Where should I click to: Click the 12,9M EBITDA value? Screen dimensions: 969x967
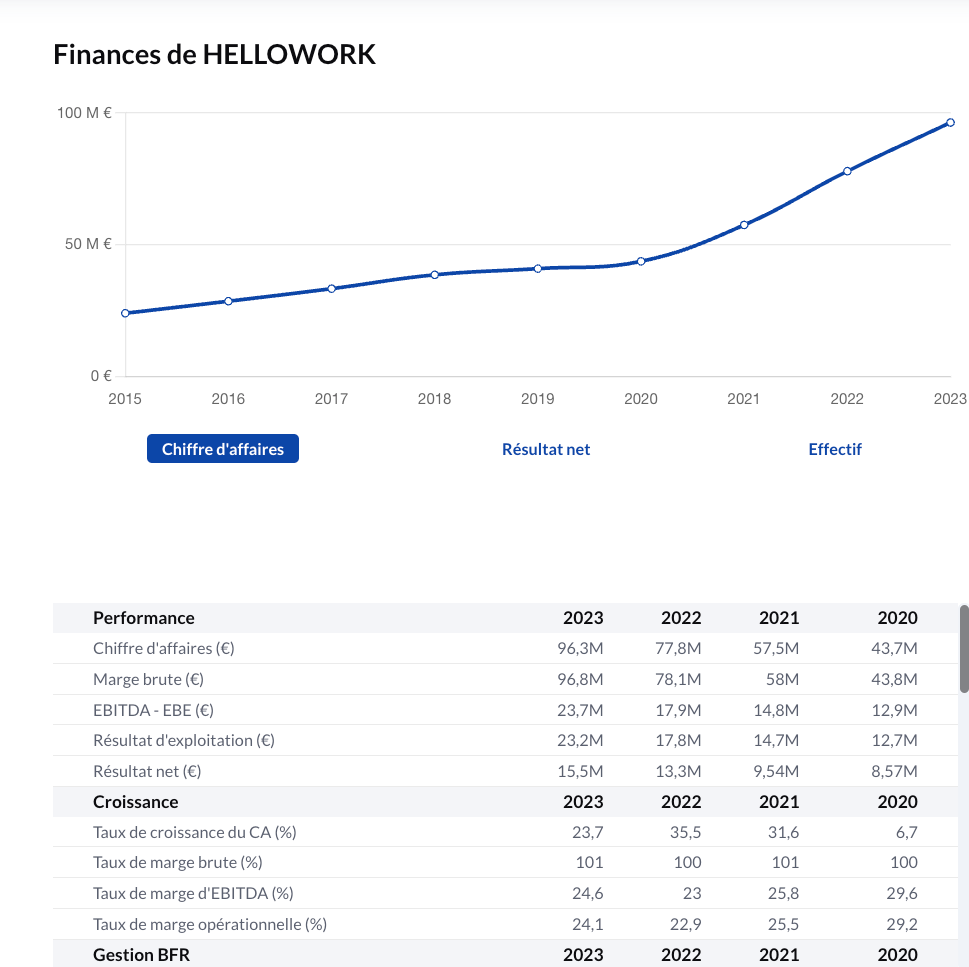click(894, 710)
